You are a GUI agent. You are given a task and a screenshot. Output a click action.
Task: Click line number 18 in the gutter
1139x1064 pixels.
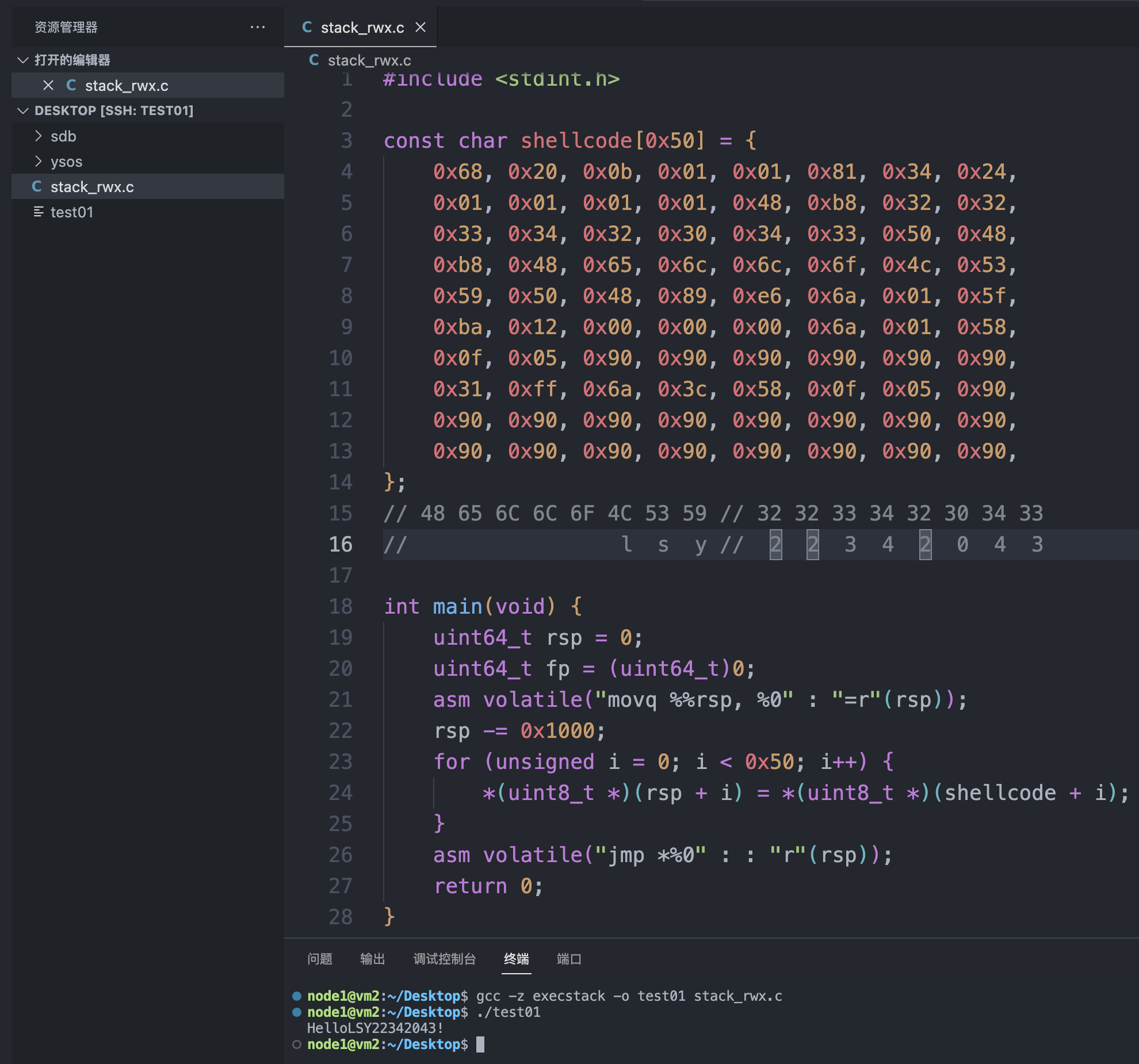(x=341, y=606)
